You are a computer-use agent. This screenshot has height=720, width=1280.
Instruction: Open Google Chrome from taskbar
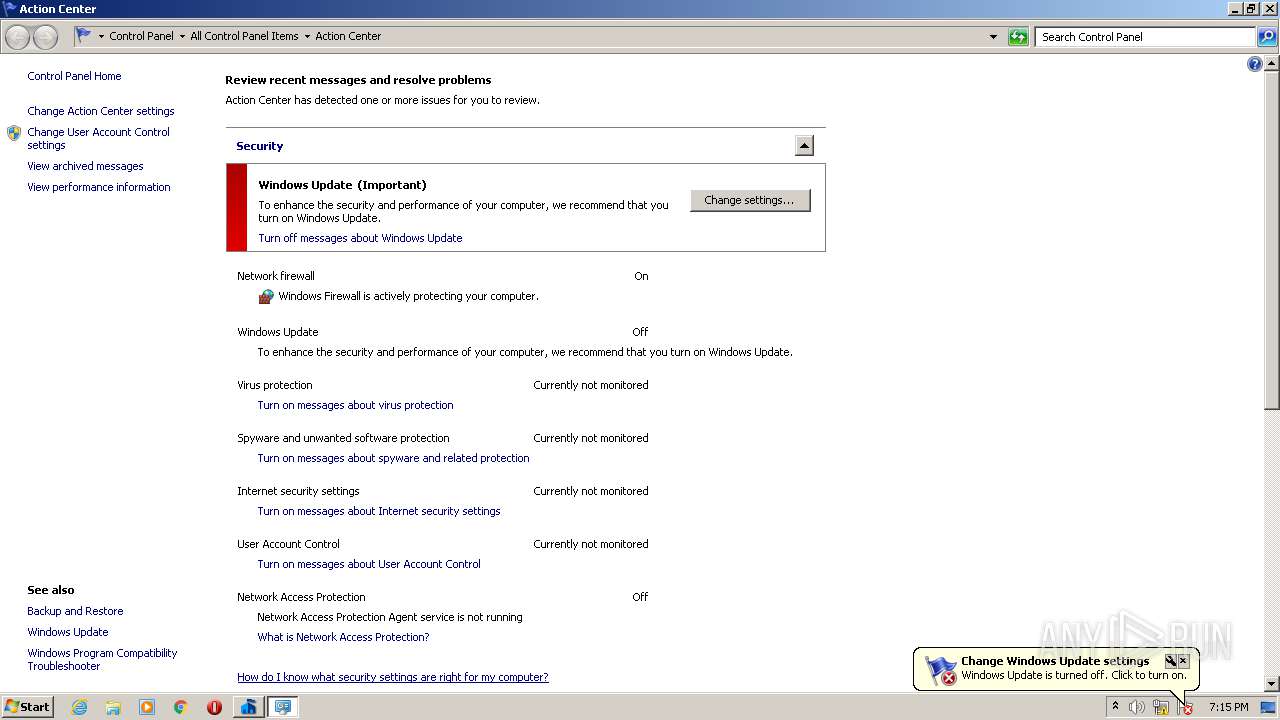(x=181, y=707)
